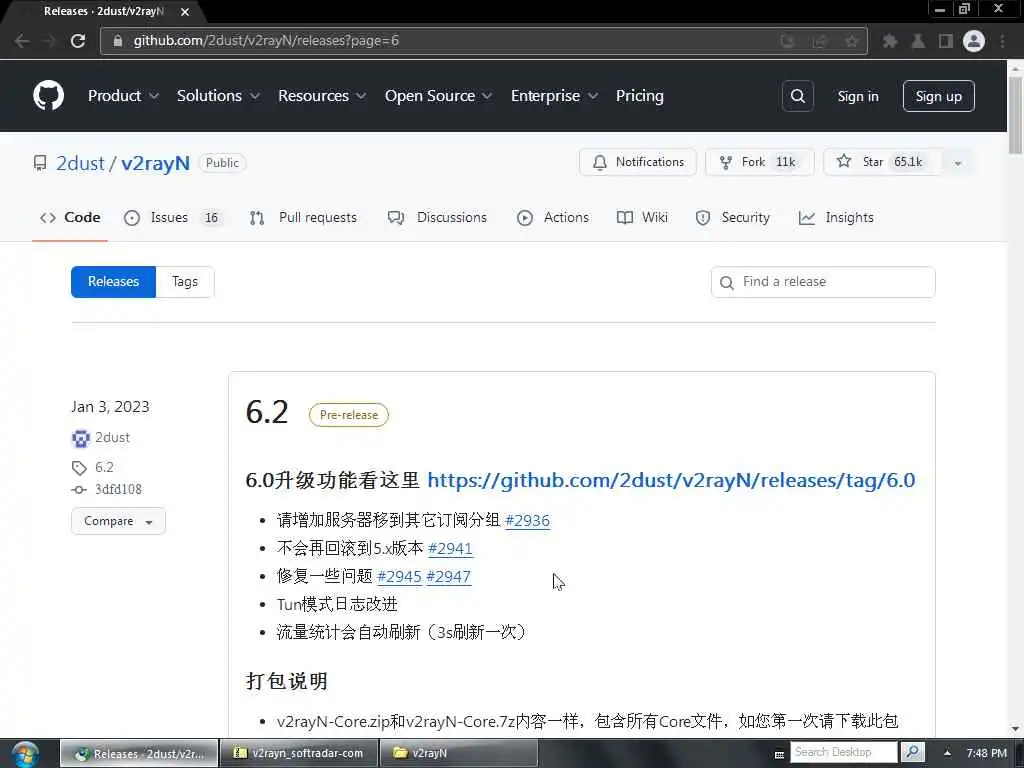This screenshot has width=1024, height=768.
Task: Expand the Open Source menu
Action: [438, 96]
